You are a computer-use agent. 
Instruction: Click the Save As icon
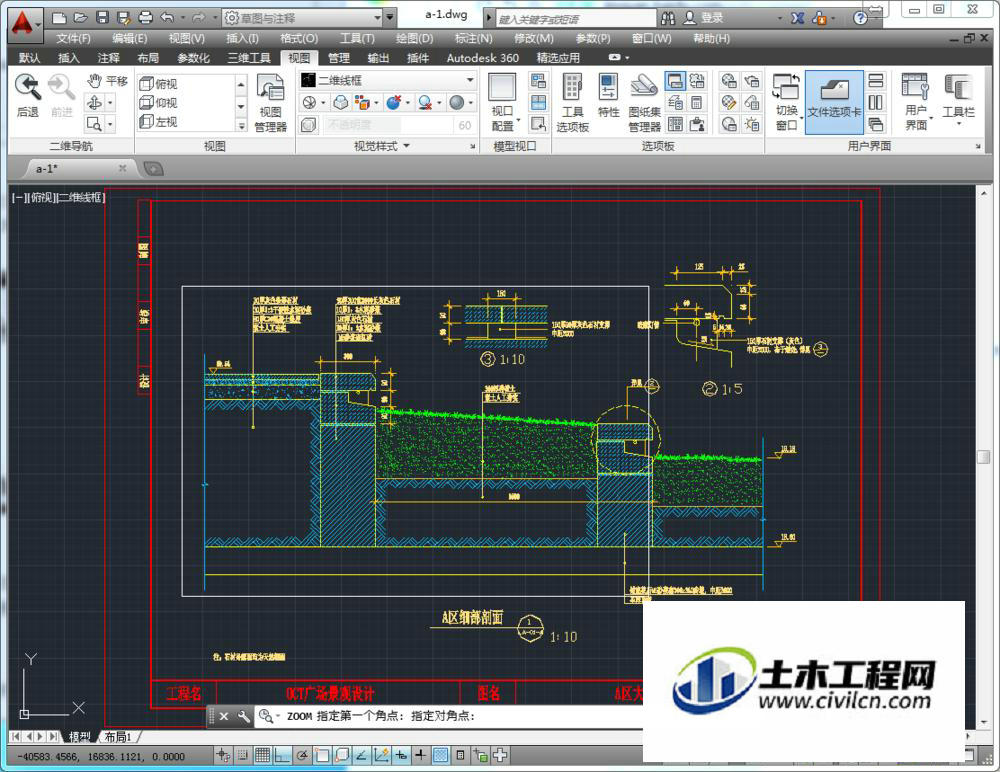[124, 18]
